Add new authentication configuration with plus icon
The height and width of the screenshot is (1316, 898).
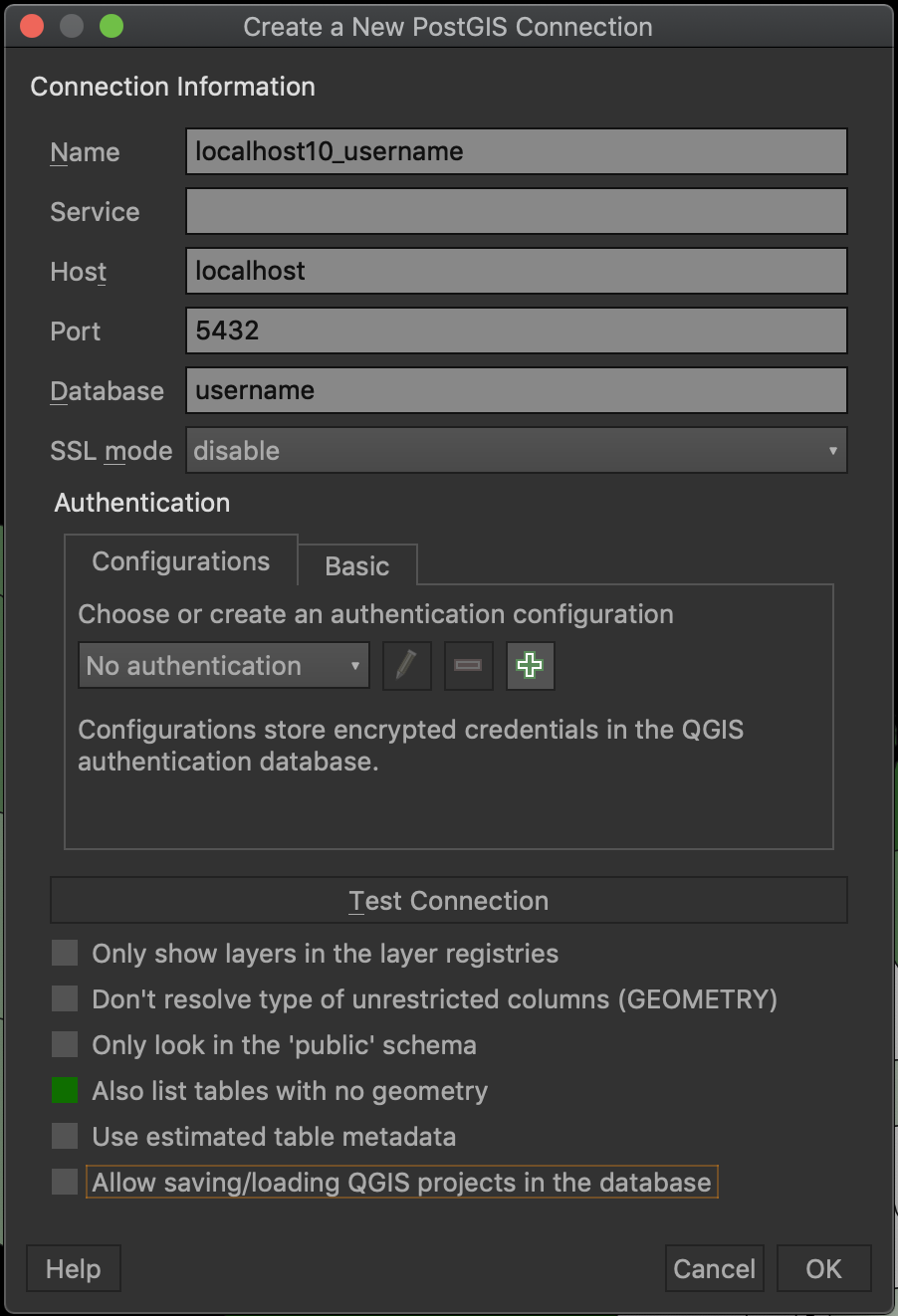[x=530, y=666]
